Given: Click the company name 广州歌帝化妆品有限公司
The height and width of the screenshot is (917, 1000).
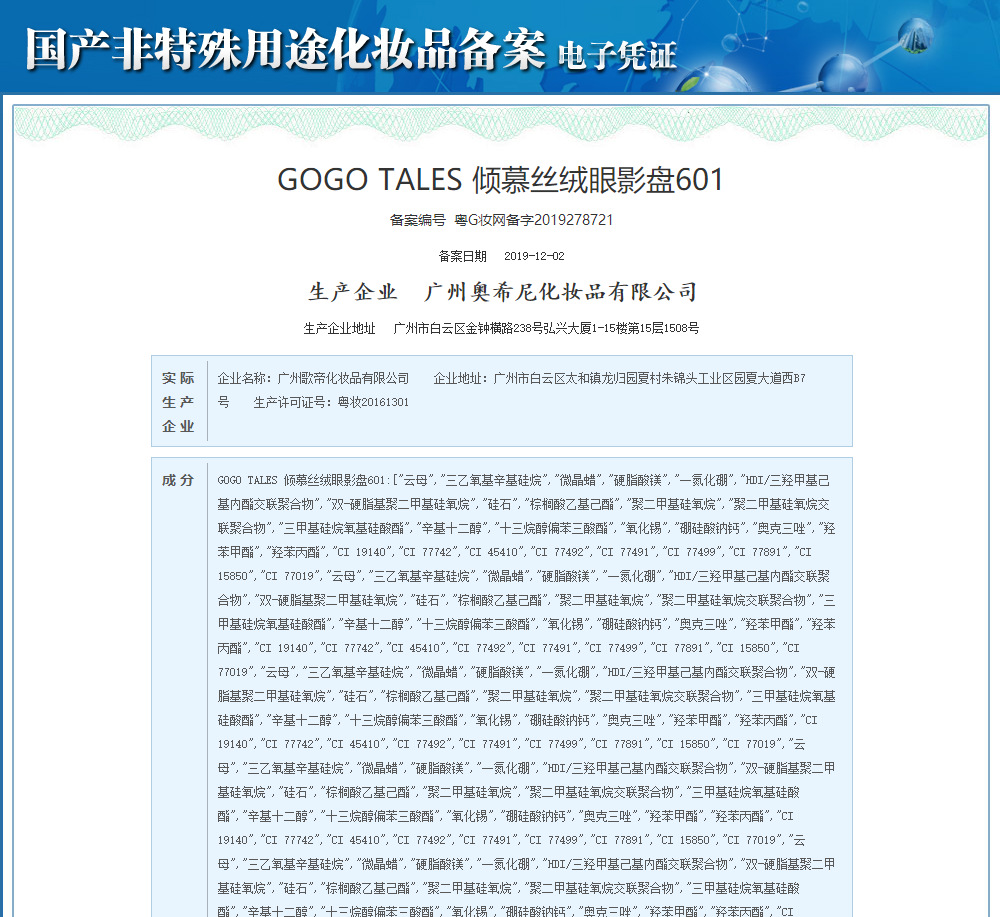Looking at the screenshot, I should (343, 378).
